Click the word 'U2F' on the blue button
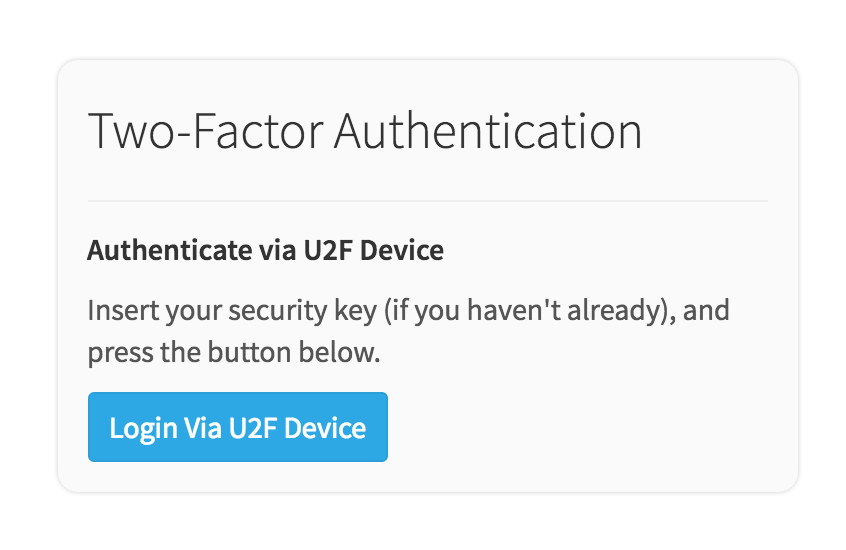This screenshot has height=550, width=846. 252,428
